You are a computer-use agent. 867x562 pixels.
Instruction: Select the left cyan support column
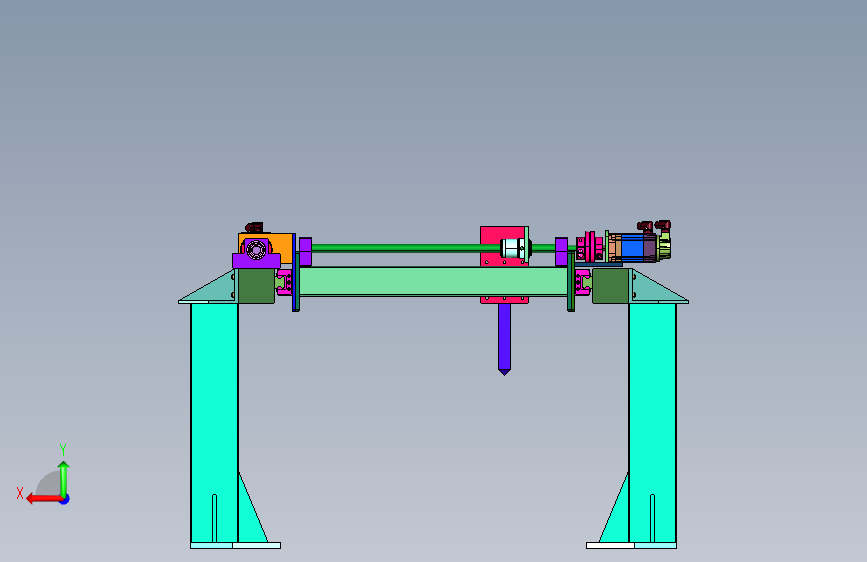pos(214,423)
